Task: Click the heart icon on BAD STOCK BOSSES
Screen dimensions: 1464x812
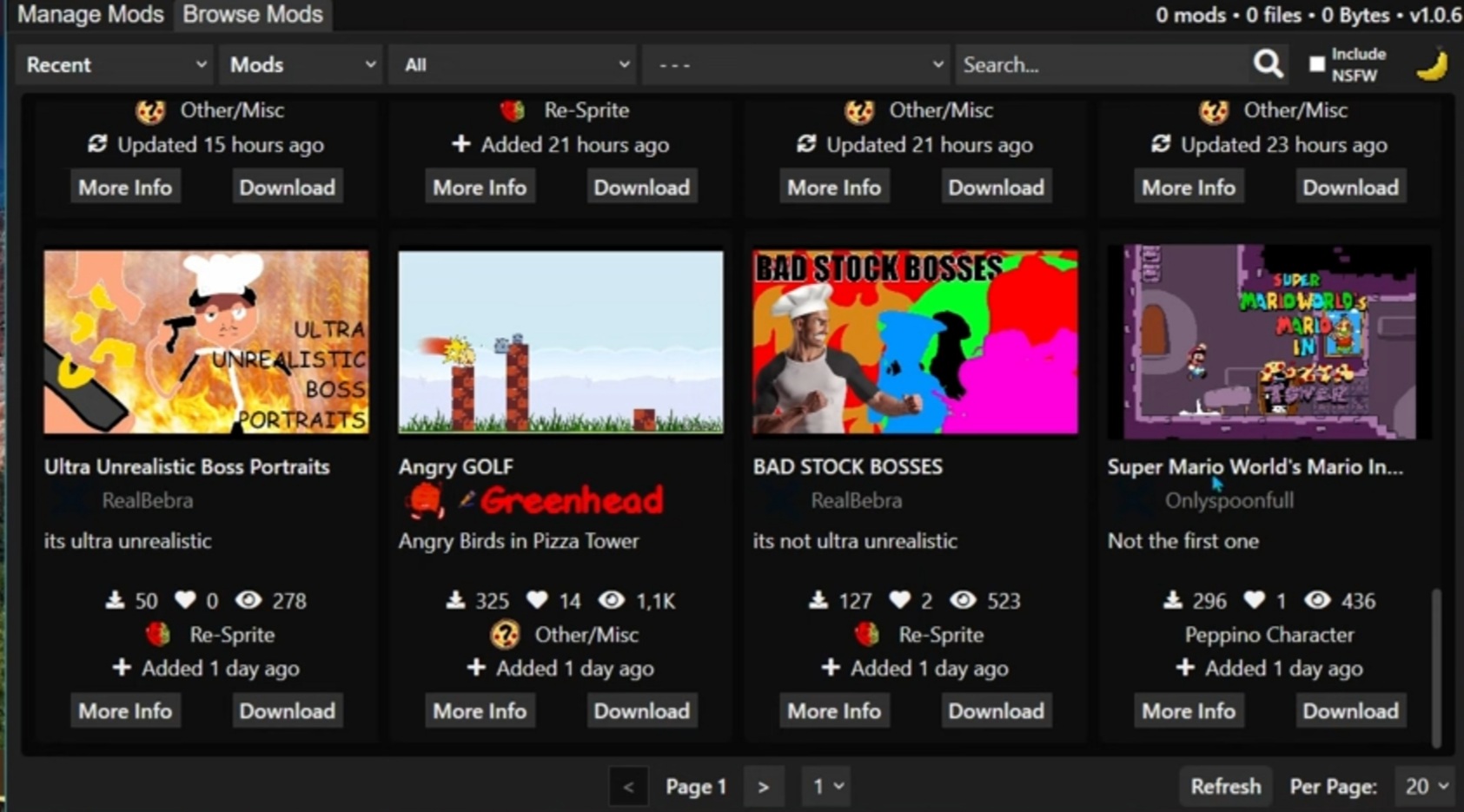Action: coord(900,600)
